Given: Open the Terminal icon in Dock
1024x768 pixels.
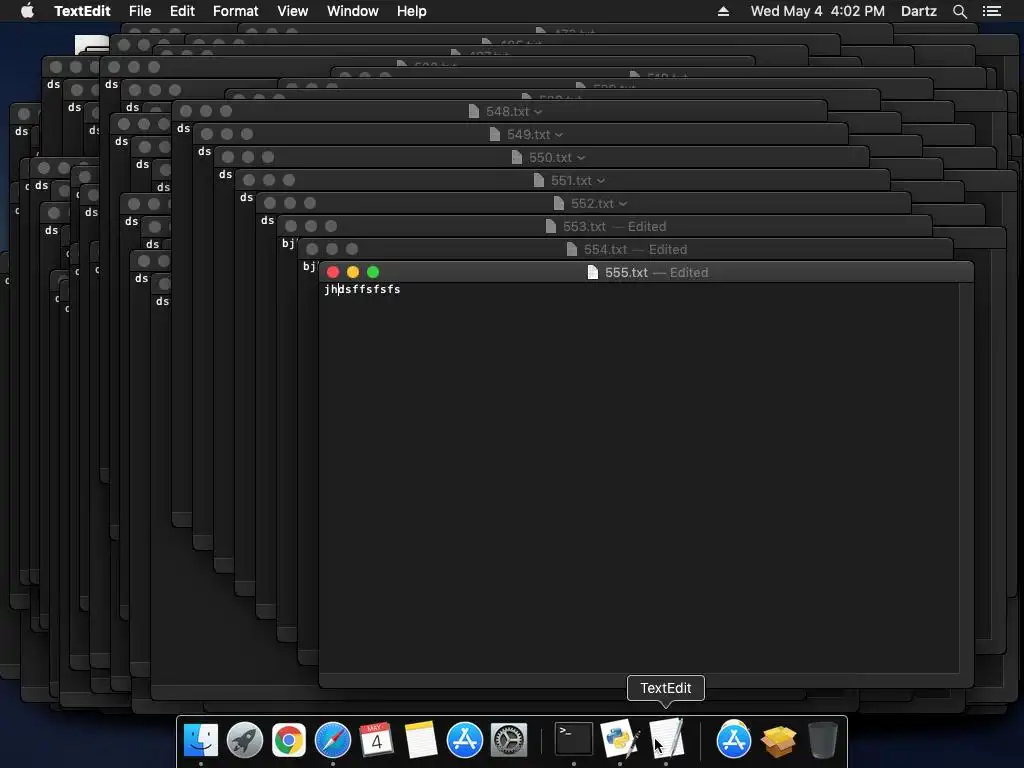Looking at the screenshot, I should [573, 739].
